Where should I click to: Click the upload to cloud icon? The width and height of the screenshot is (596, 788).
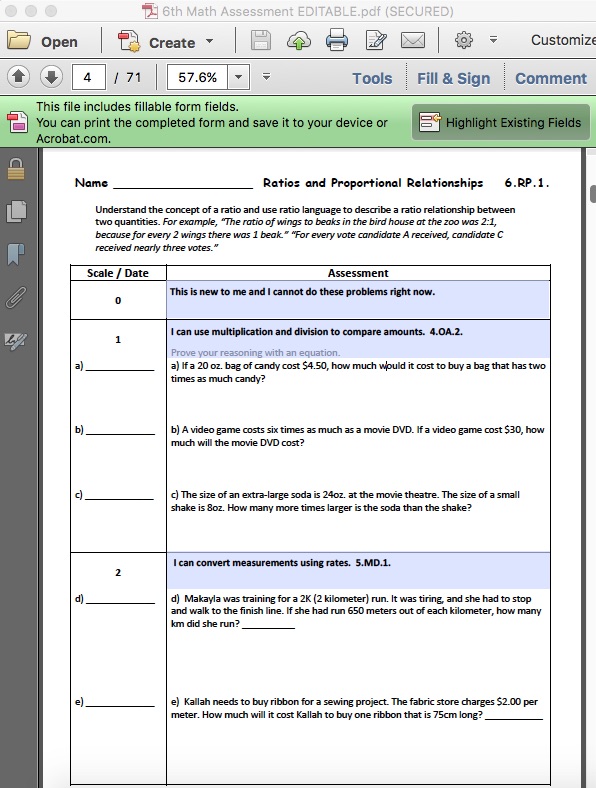(x=299, y=41)
